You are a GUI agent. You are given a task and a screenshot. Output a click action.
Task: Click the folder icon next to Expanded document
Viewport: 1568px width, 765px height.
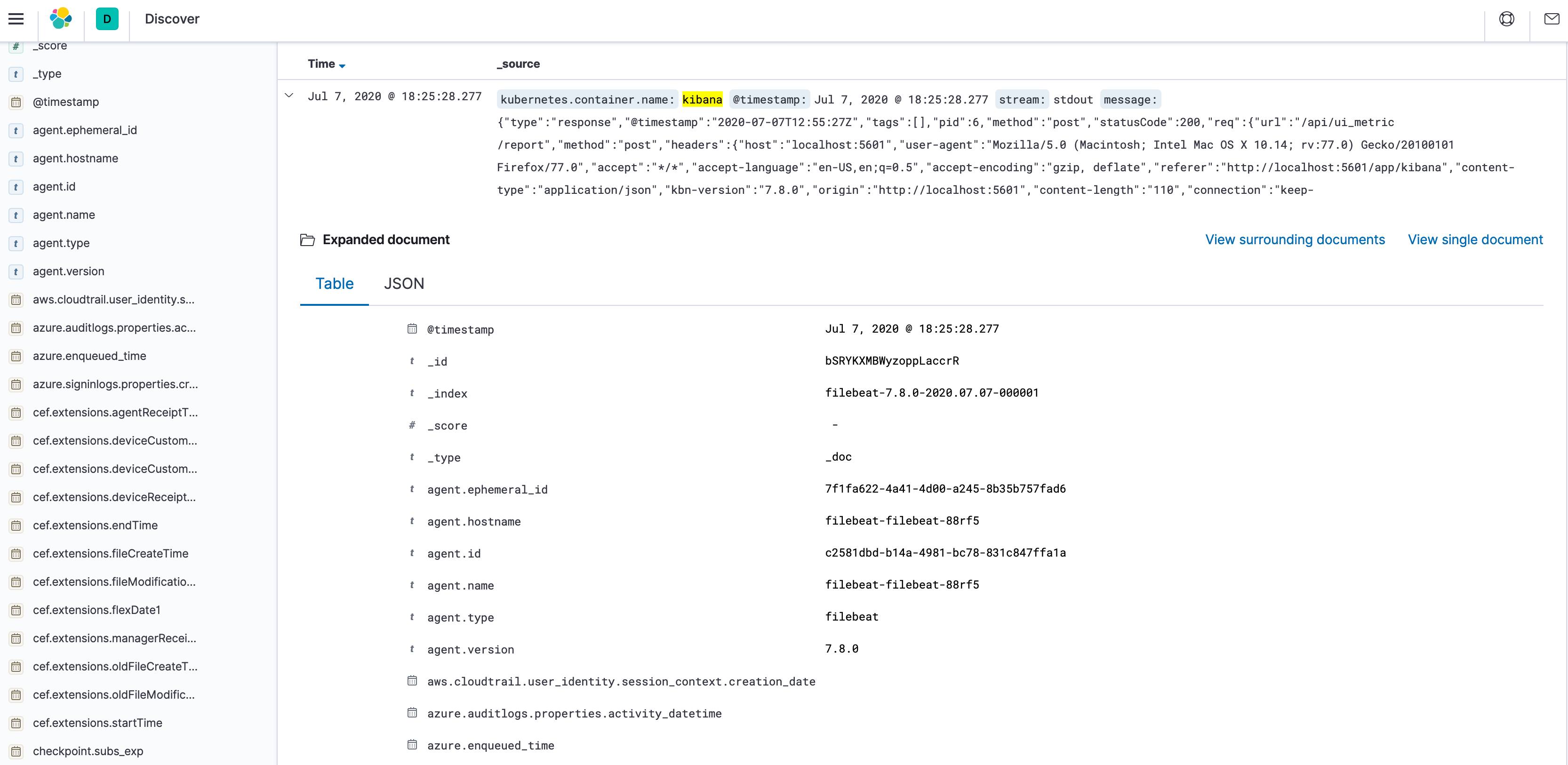pos(307,240)
